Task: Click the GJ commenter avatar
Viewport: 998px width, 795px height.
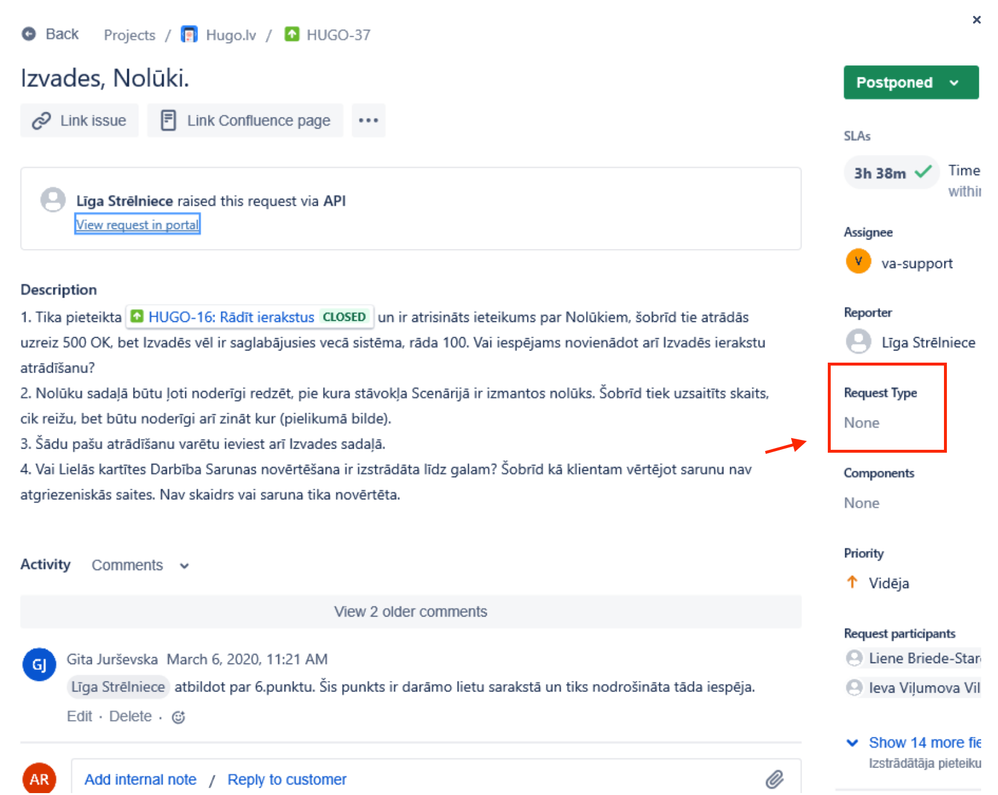Action: pyautogui.click(x=39, y=665)
